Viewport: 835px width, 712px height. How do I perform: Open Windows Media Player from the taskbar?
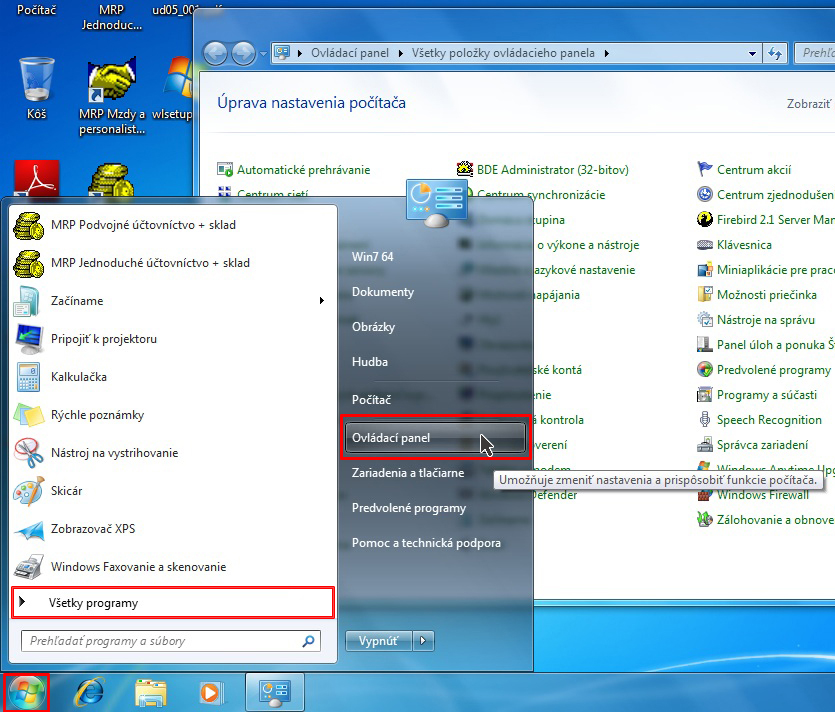coord(211,693)
